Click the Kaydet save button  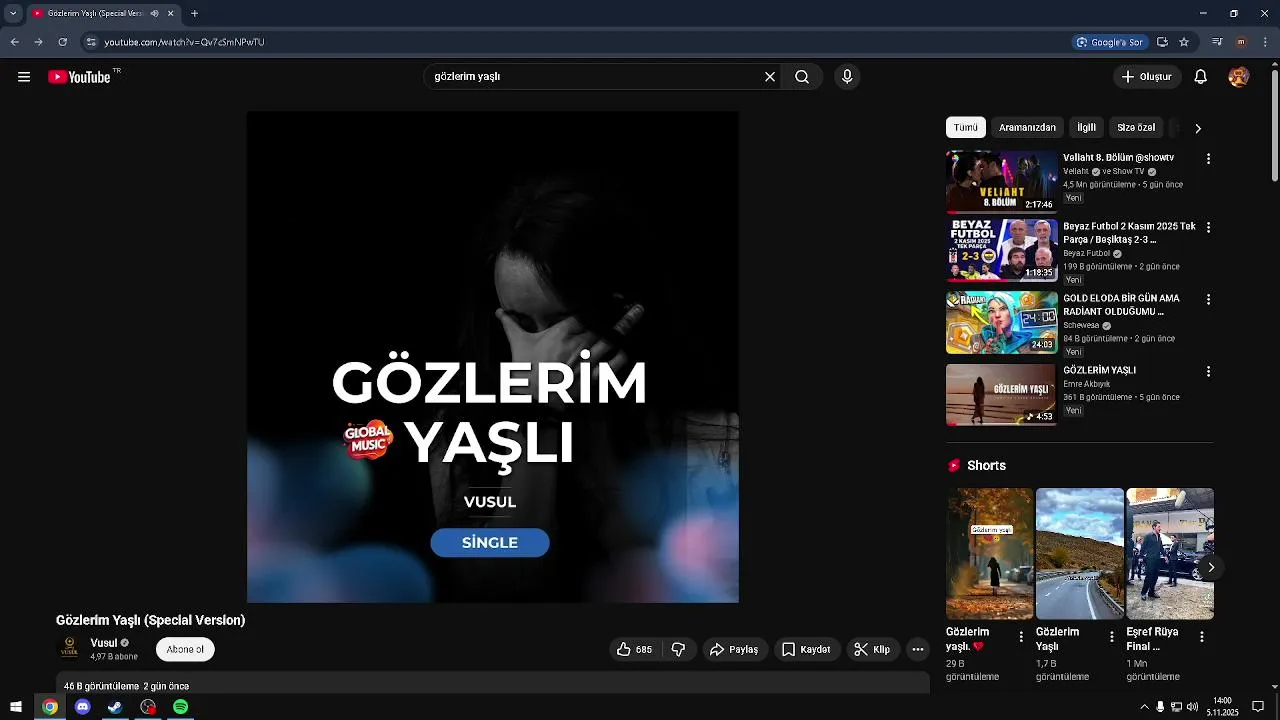[806, 650]
